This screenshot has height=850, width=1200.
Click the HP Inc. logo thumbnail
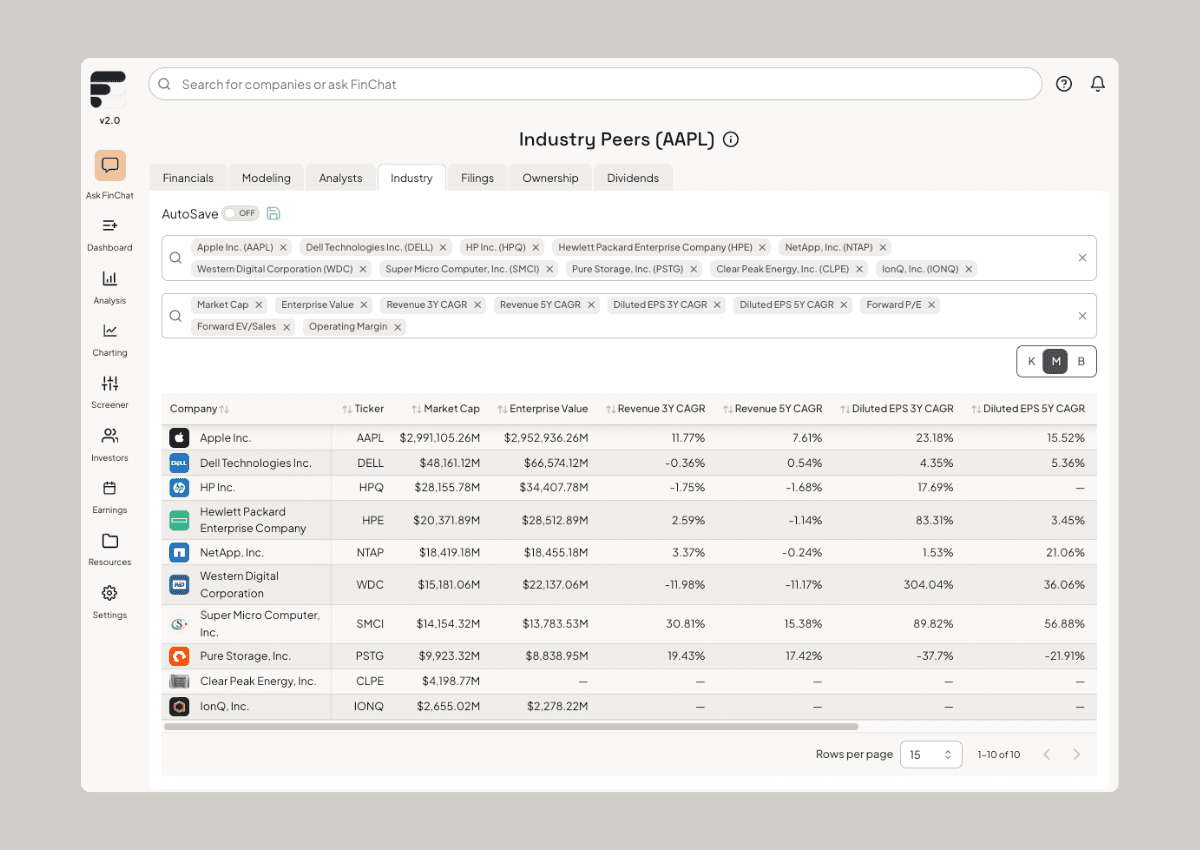(x=179, y=488)
